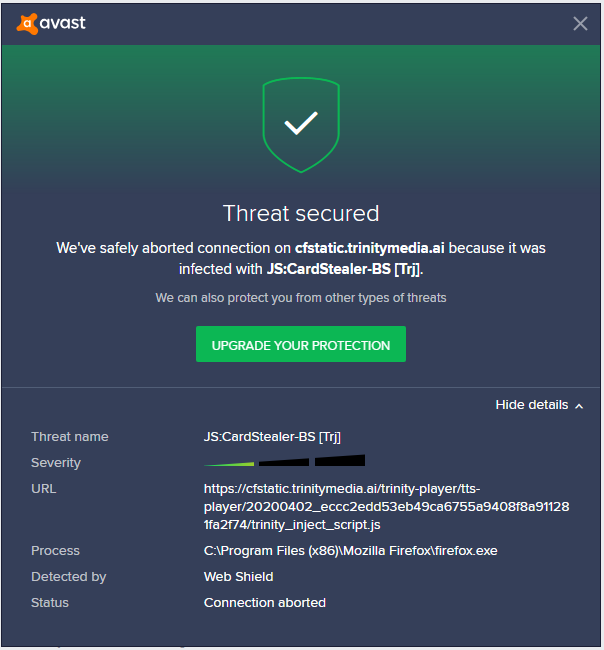Click the firefox.exe process path
The width and height of the screenshot is (604, 650).
click(x=350, y=551)
